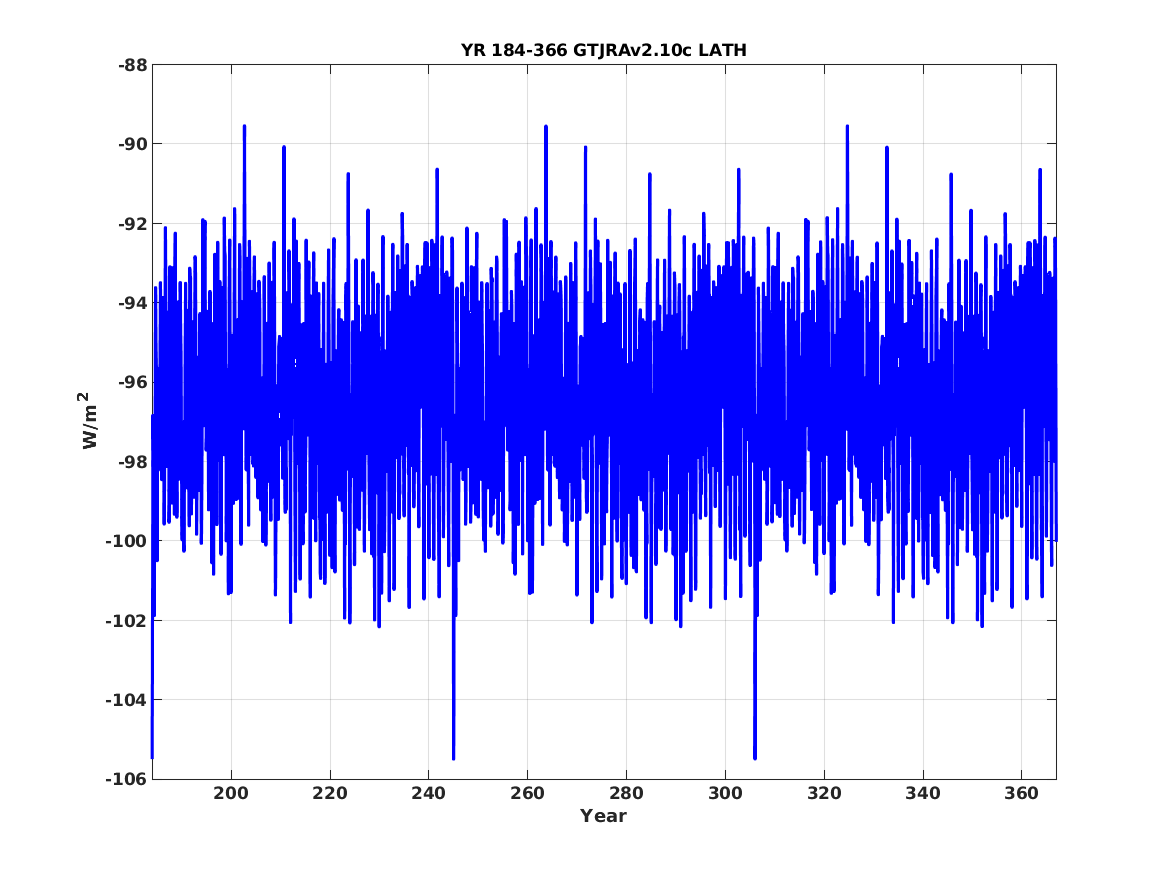Screen dimensions: 1167x875
Task: Click the 'W/m²' y-axis label
Action: (88, 421)
